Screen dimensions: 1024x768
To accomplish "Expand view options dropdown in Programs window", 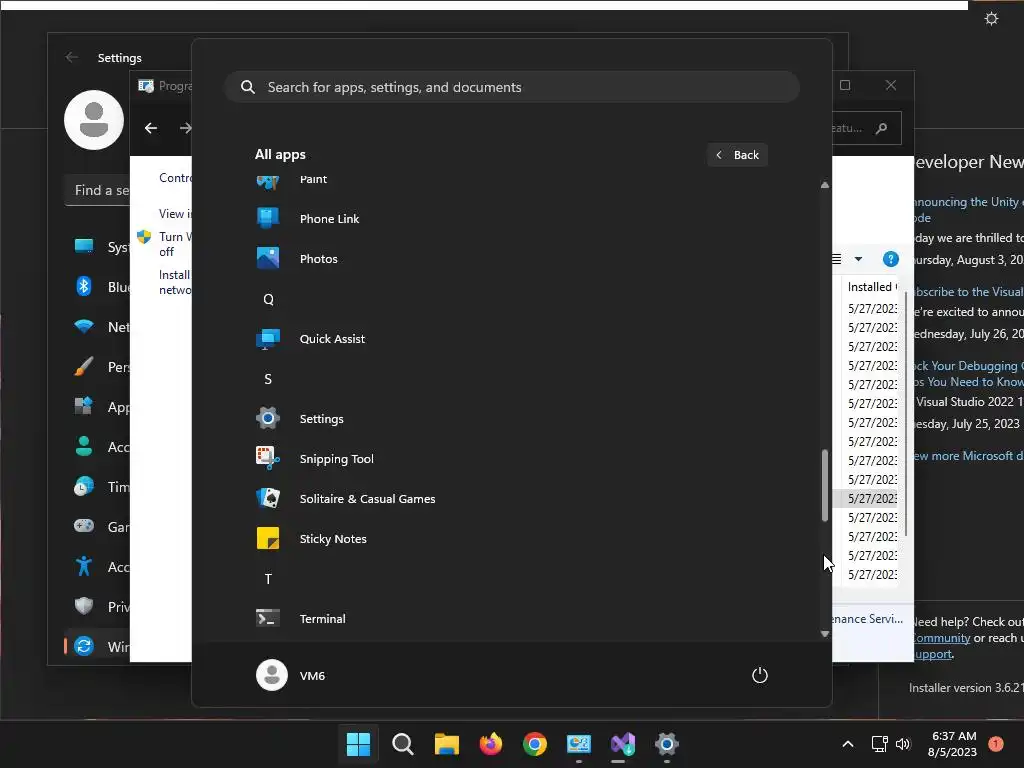I will [858, 259].
